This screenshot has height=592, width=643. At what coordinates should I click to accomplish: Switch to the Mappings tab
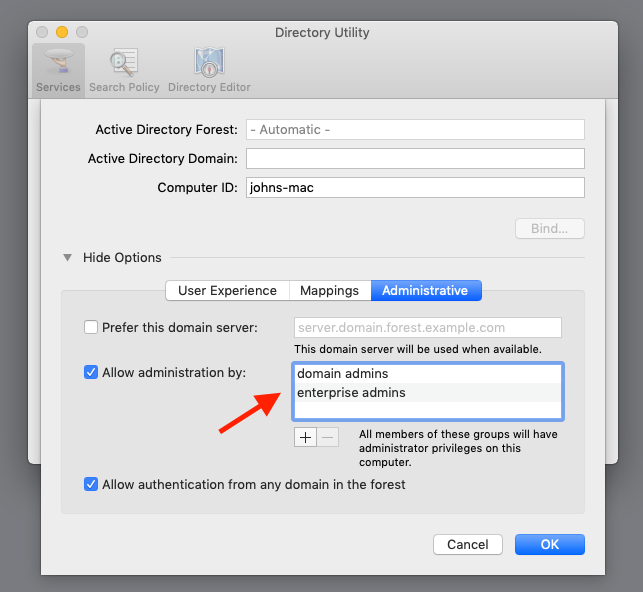tap(330, 290)
